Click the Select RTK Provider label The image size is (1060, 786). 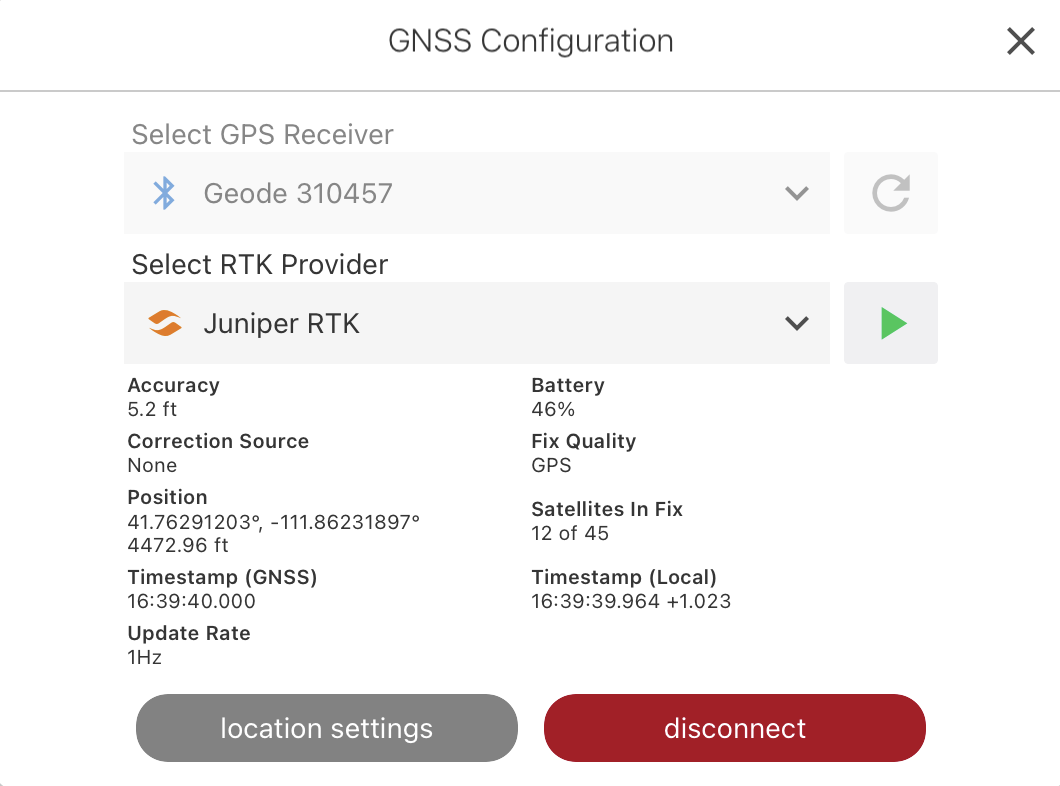pyautogui.click(x=260, y=264)
